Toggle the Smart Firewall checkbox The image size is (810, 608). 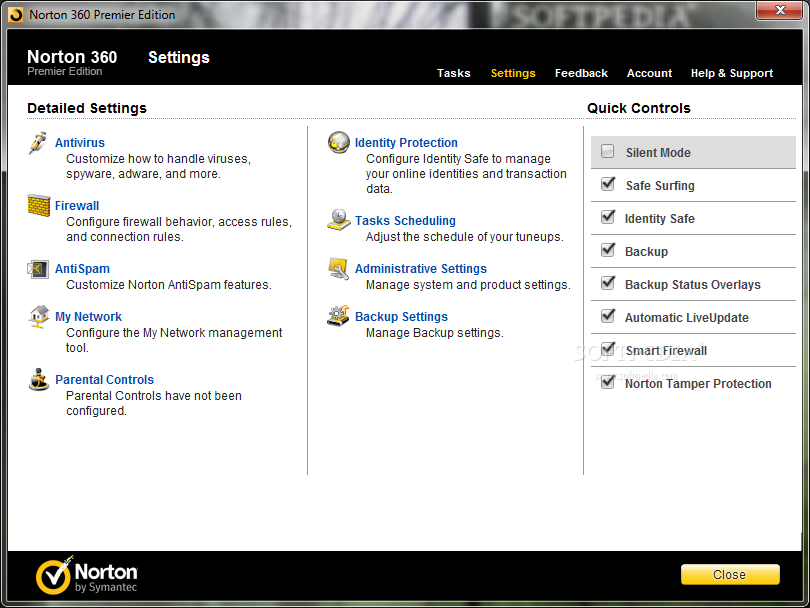pos(608,350)
